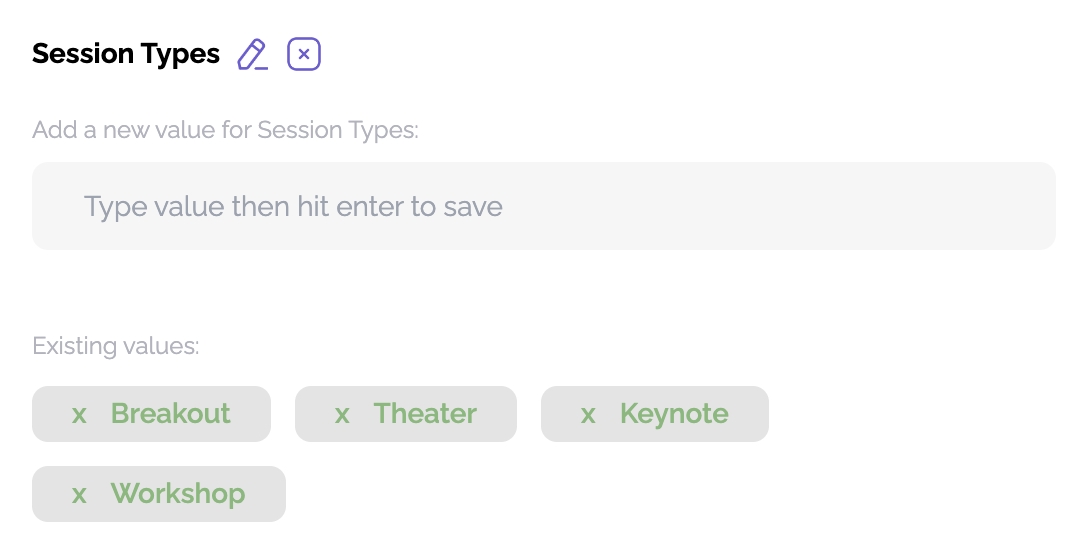1084x538 pixels.
Task: Click the pencil edit icon beside Session Types
Action: click(x=252, y=54)
